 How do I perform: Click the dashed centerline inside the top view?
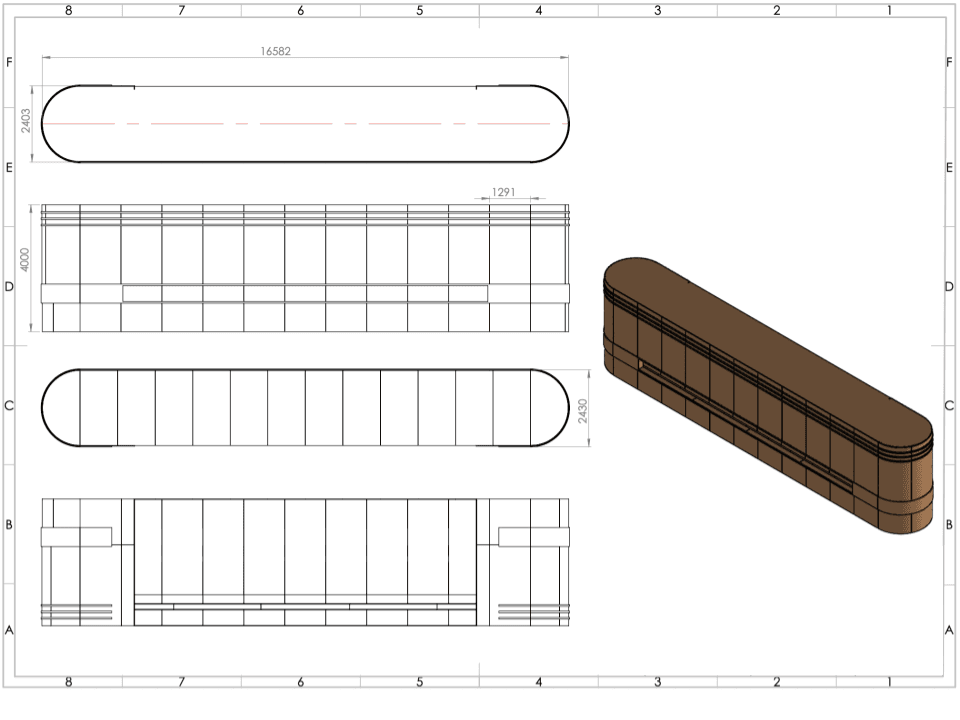coord(300,121)
